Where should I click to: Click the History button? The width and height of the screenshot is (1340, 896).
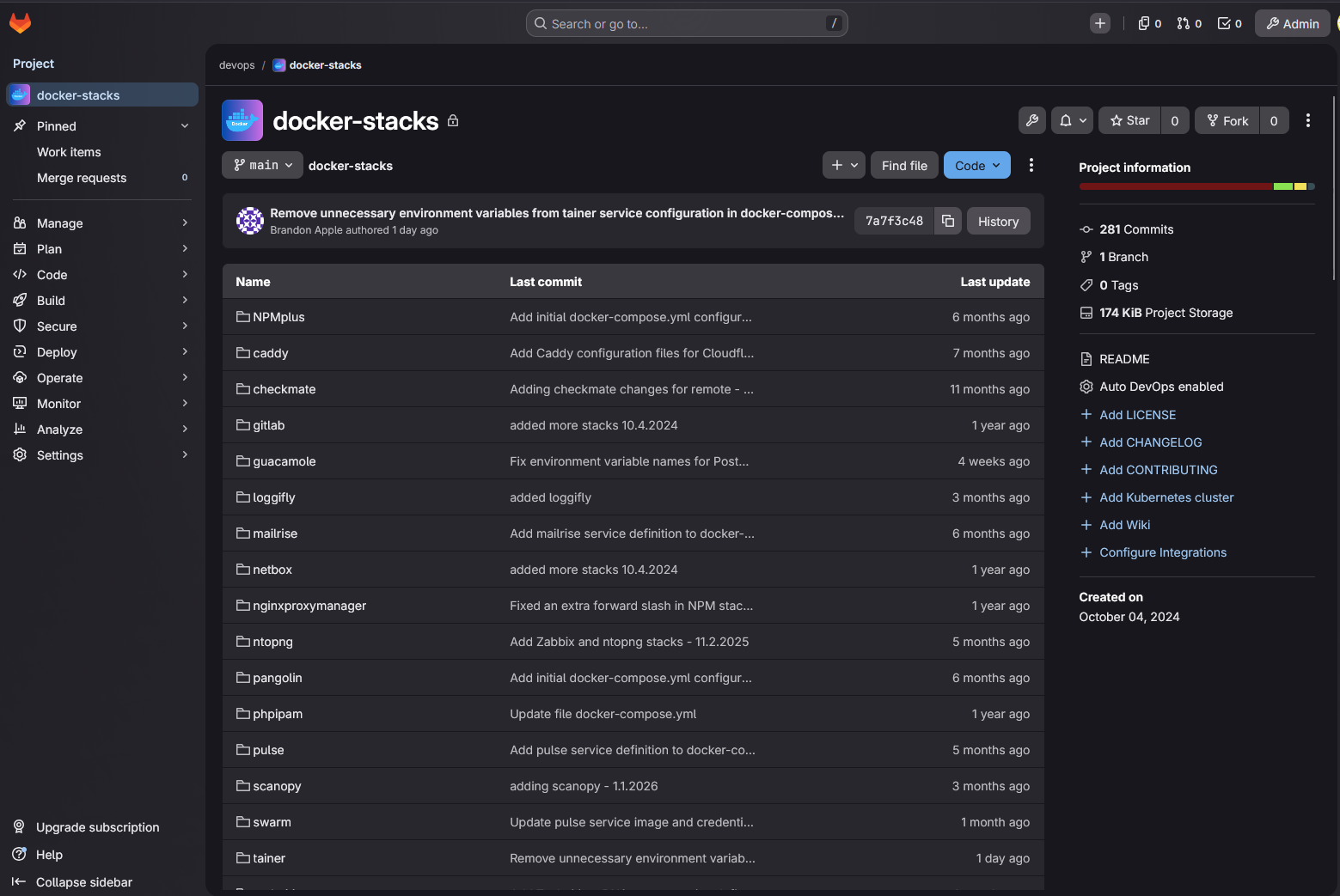(998, 221)
